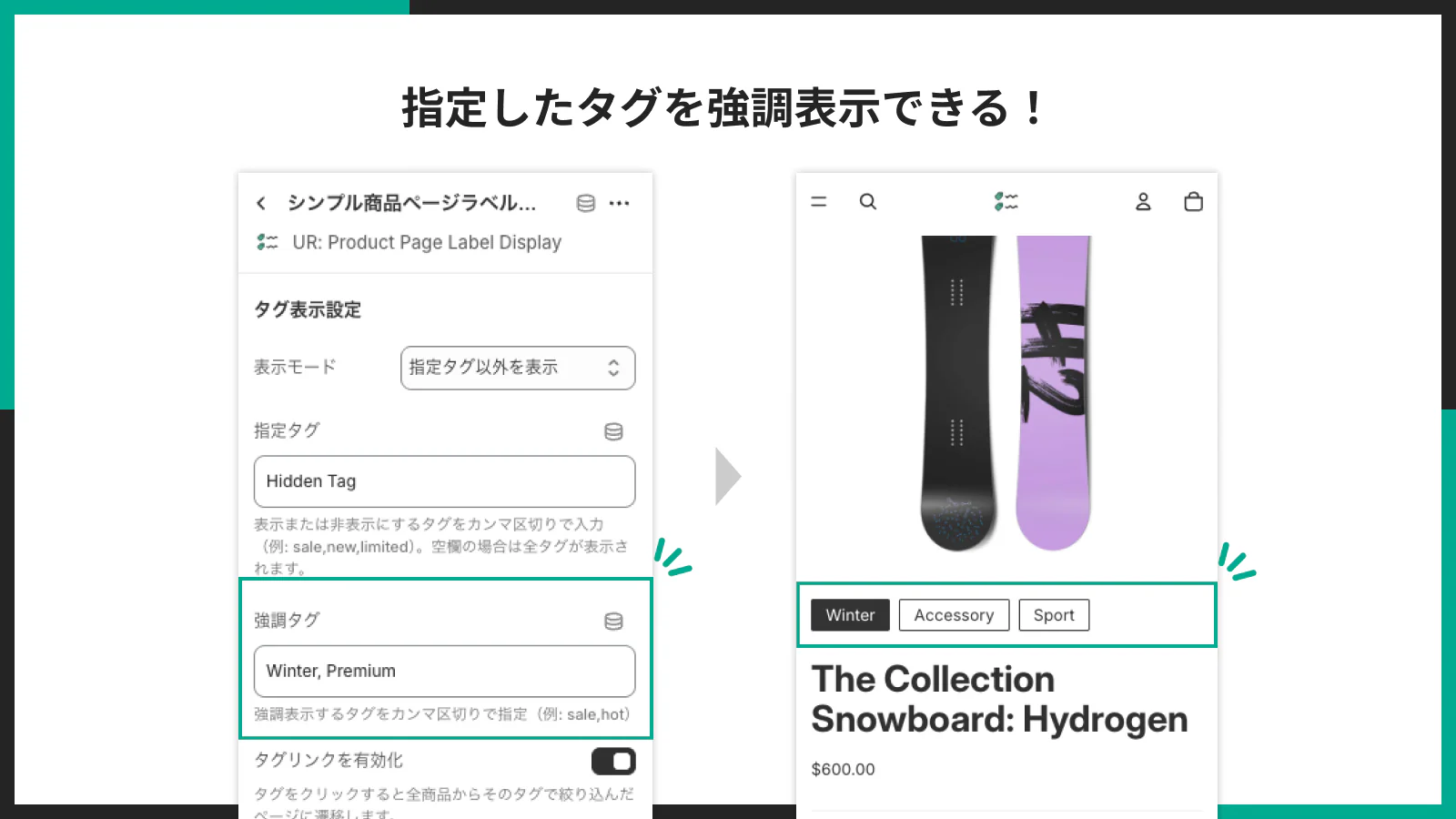Open the shopping bag icon in preview header
1456x819 pixels.
(1193, 201)
